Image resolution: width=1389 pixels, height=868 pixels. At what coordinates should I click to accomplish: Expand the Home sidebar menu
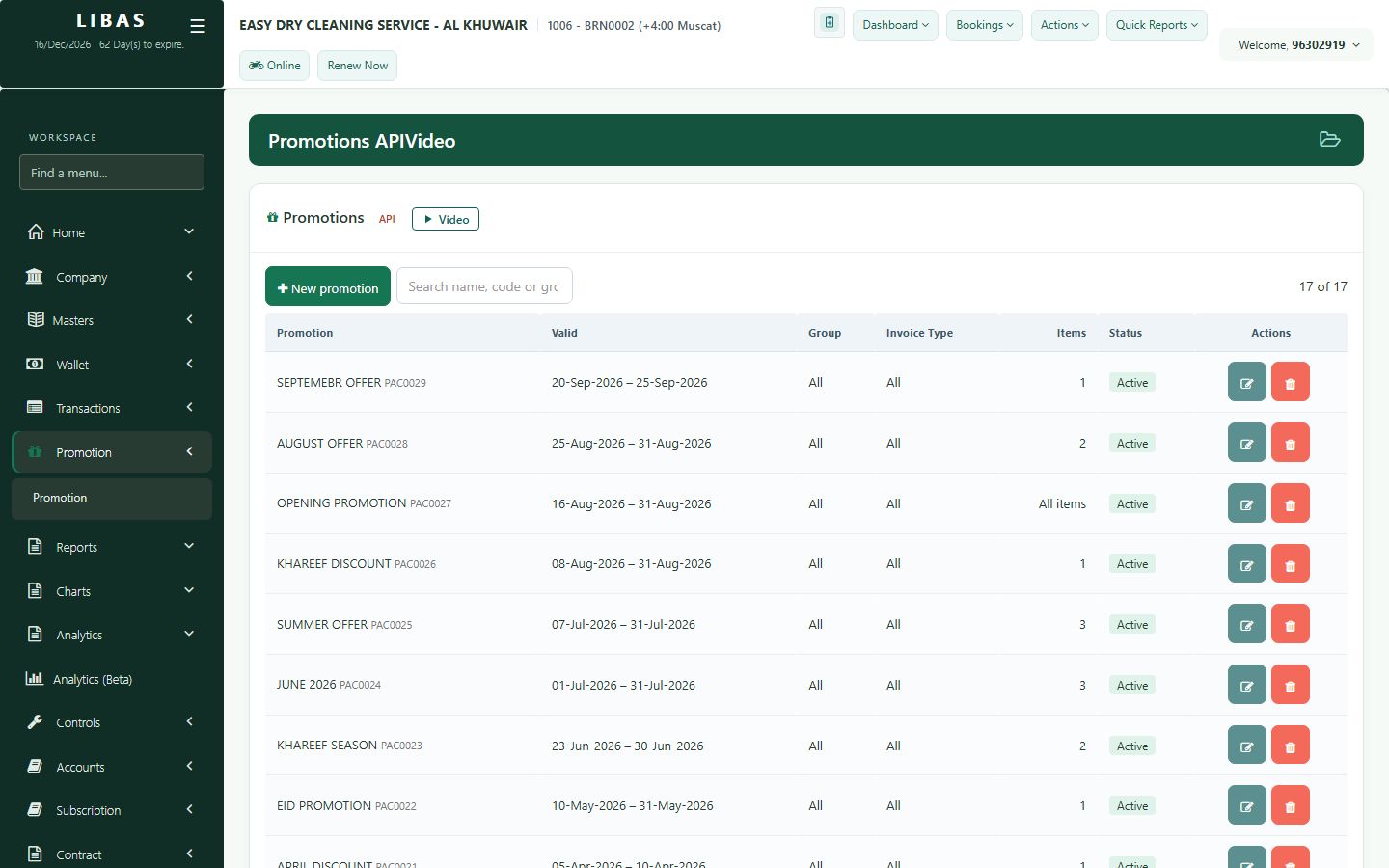112,232
